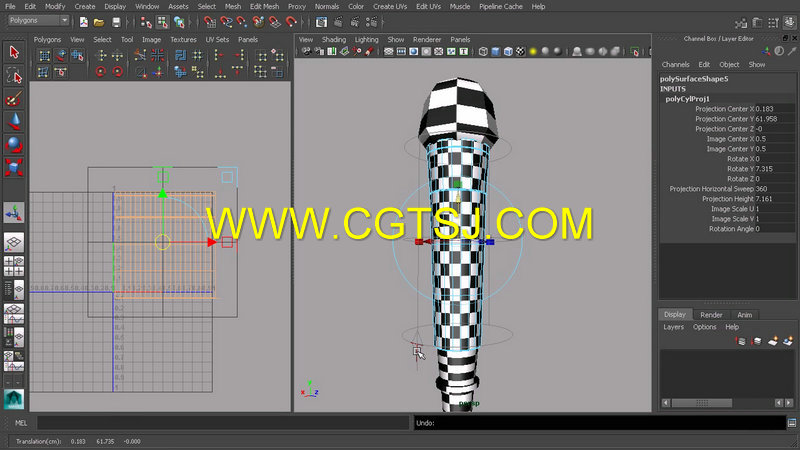Select the Move tool cone icon
The height and width of the screenshot is (450, 800).
point(14,122)
